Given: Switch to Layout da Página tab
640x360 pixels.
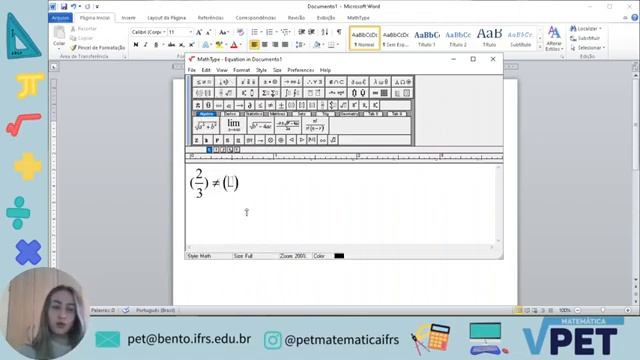Looking at the screenshot, I should tap(167, 18).
